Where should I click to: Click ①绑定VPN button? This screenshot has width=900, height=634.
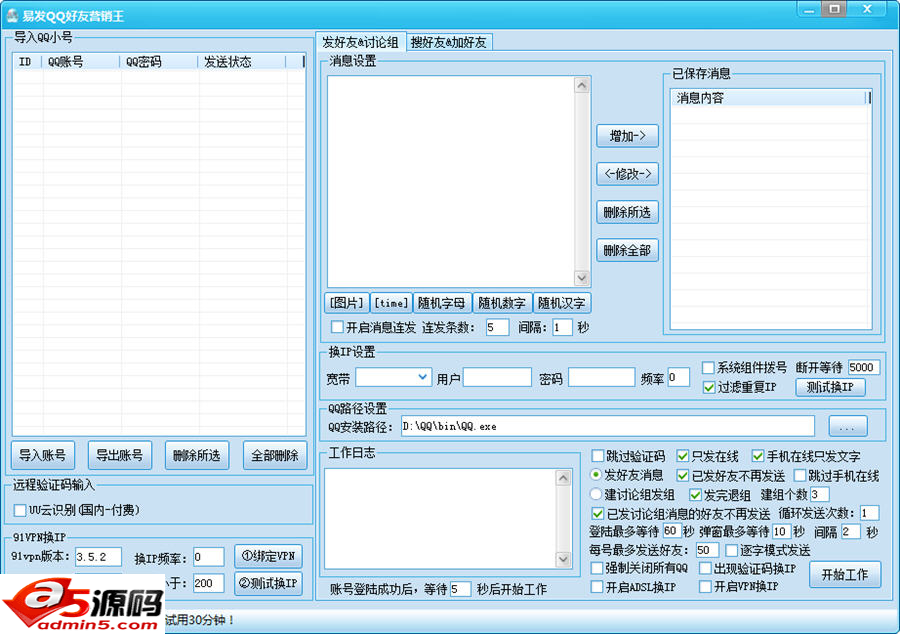(269, 556)
